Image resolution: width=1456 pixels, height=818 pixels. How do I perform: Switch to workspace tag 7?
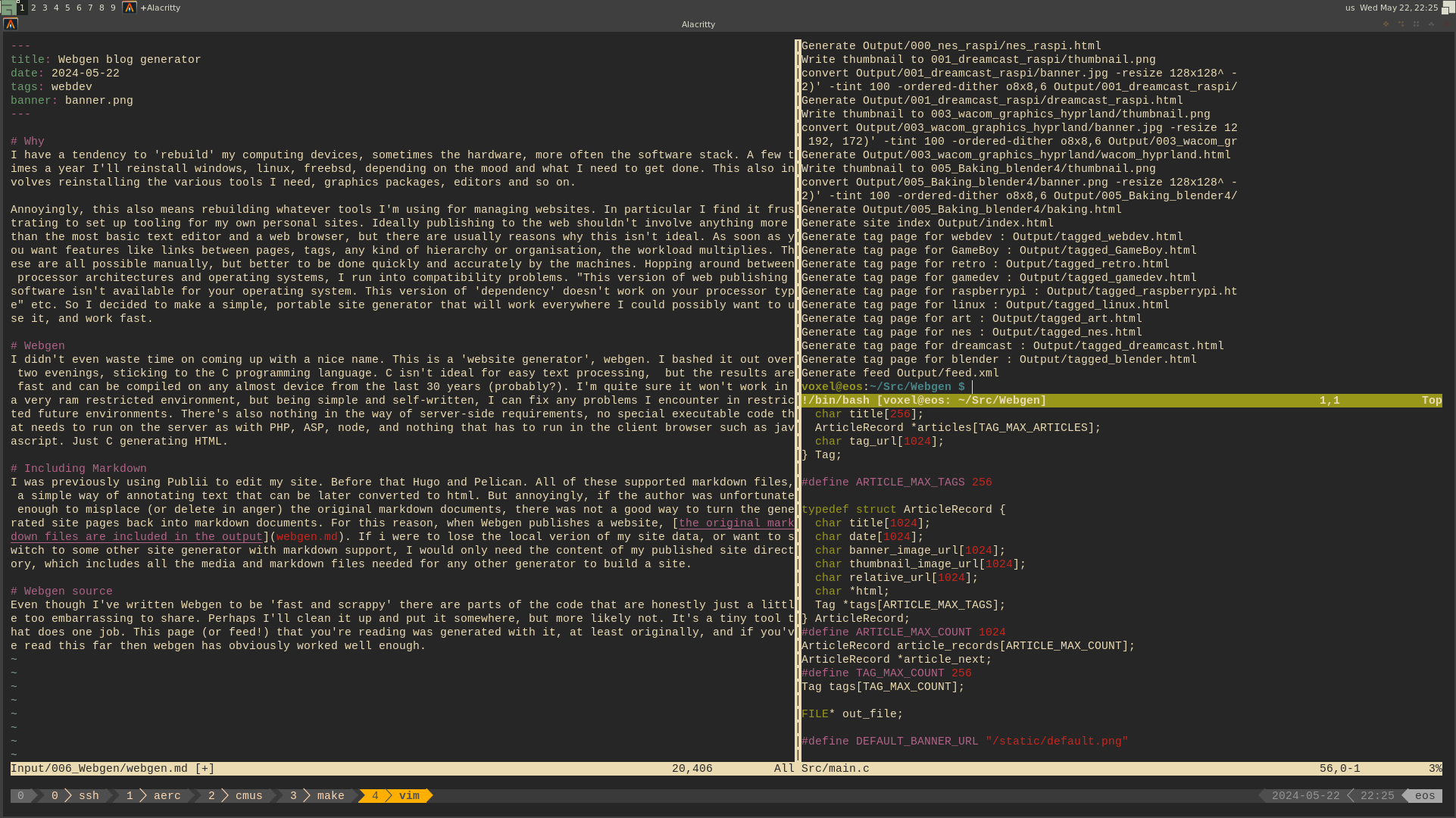pyautogui.click(x=90, y=8)
